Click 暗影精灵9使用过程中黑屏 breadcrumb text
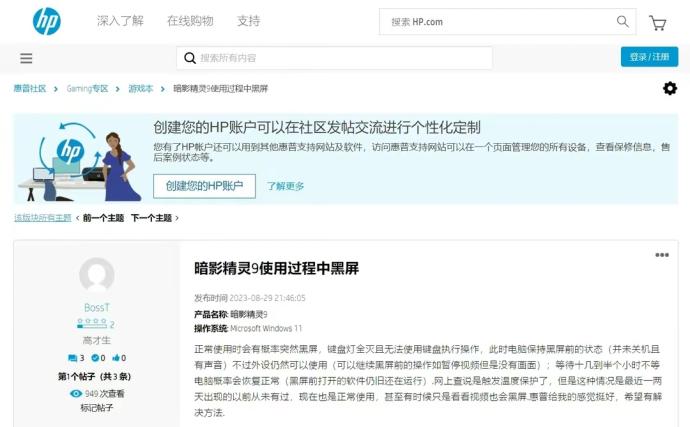Viewport: 690px width, 427px height. click(x=220, y=88)
